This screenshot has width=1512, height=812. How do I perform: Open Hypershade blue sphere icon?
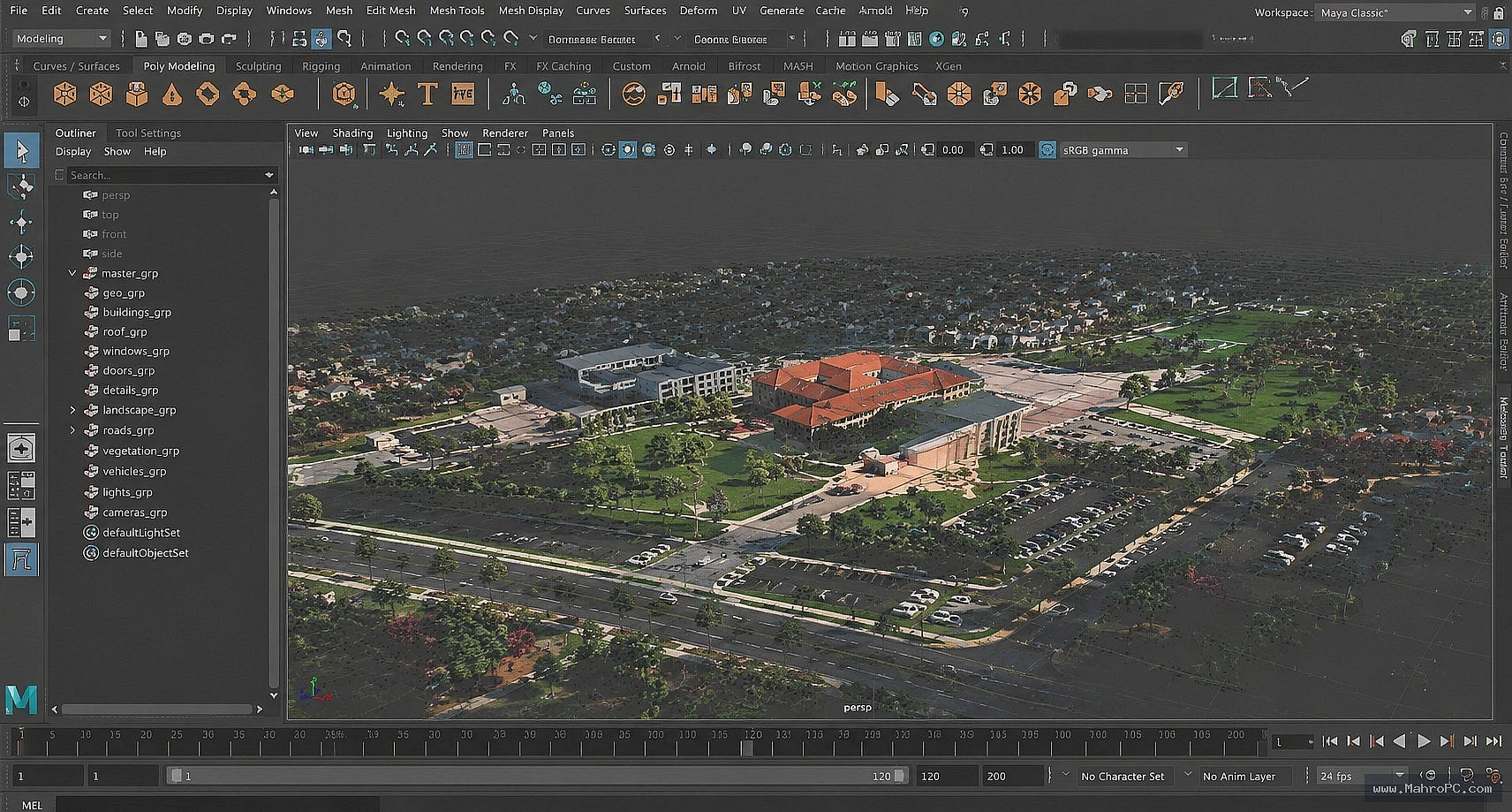pos(936,39)
